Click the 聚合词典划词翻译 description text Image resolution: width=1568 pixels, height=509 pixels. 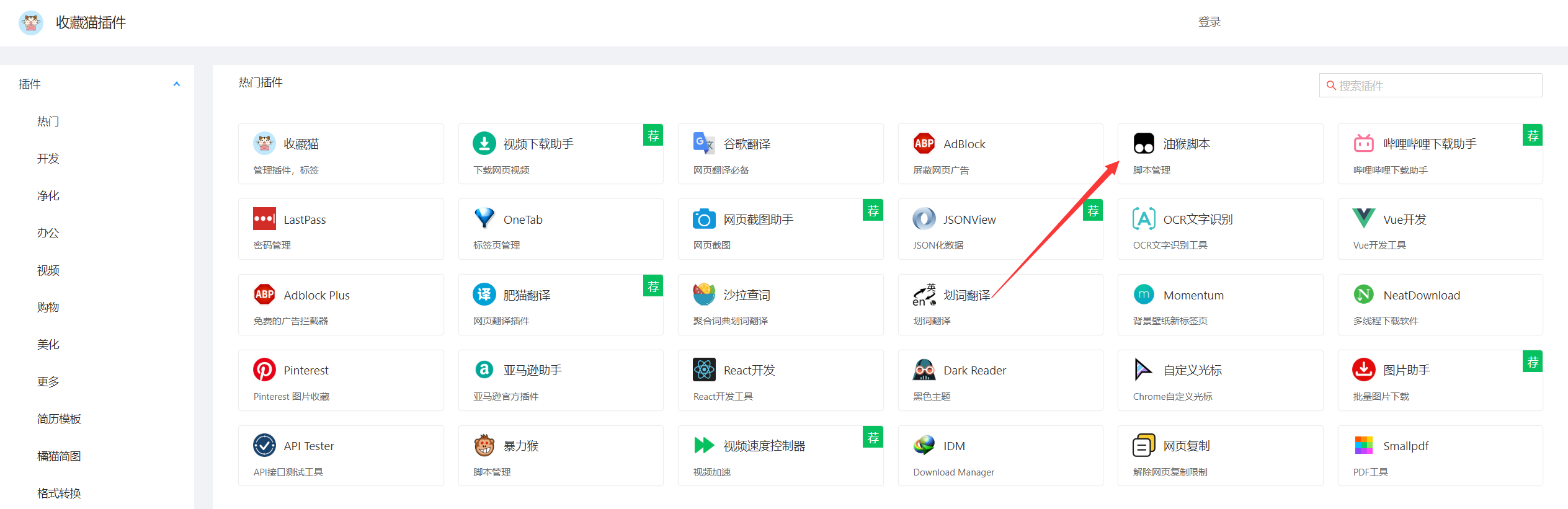tap(730, 321)
